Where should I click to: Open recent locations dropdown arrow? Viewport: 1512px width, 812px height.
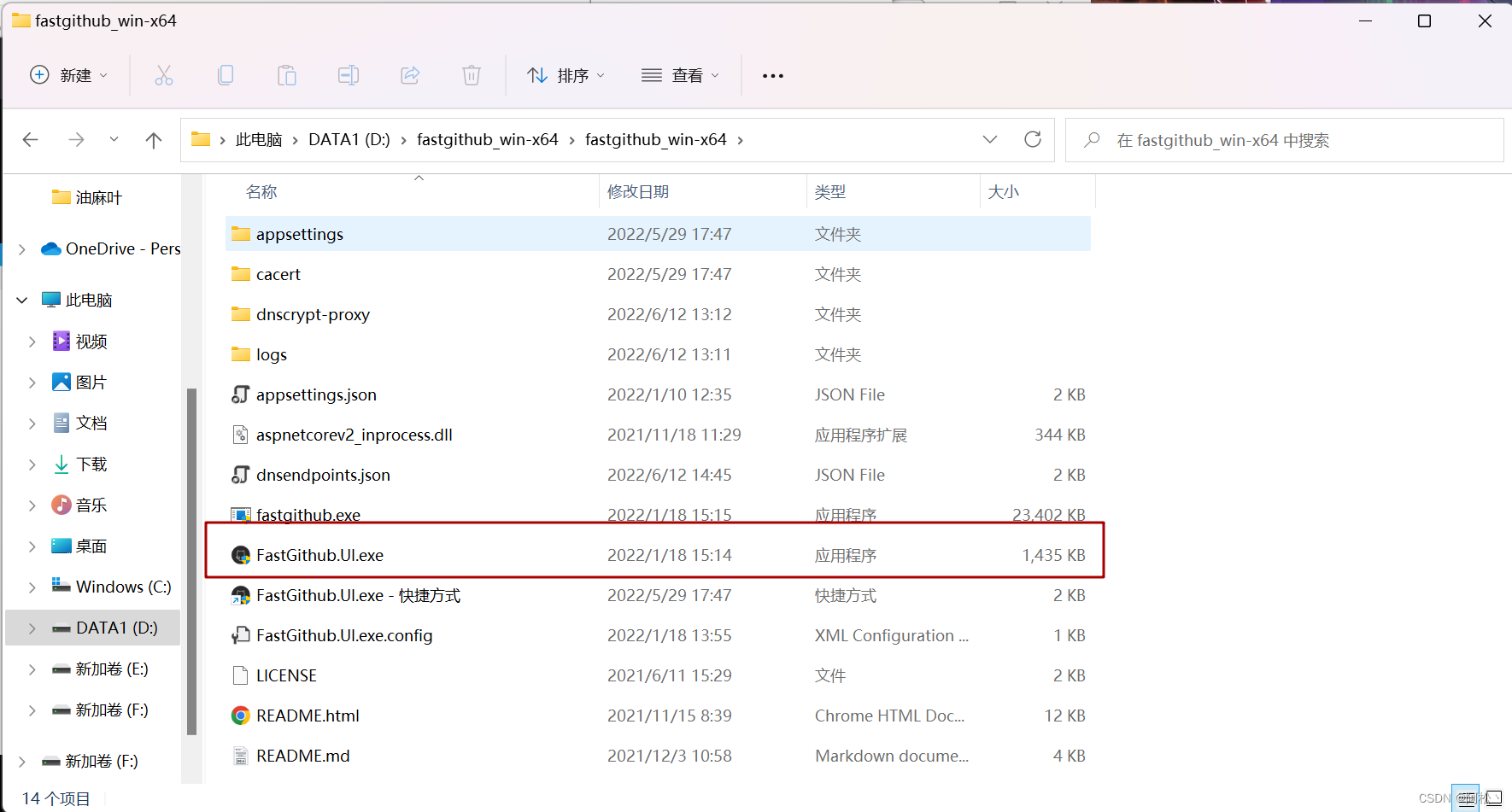click(114, 139)
